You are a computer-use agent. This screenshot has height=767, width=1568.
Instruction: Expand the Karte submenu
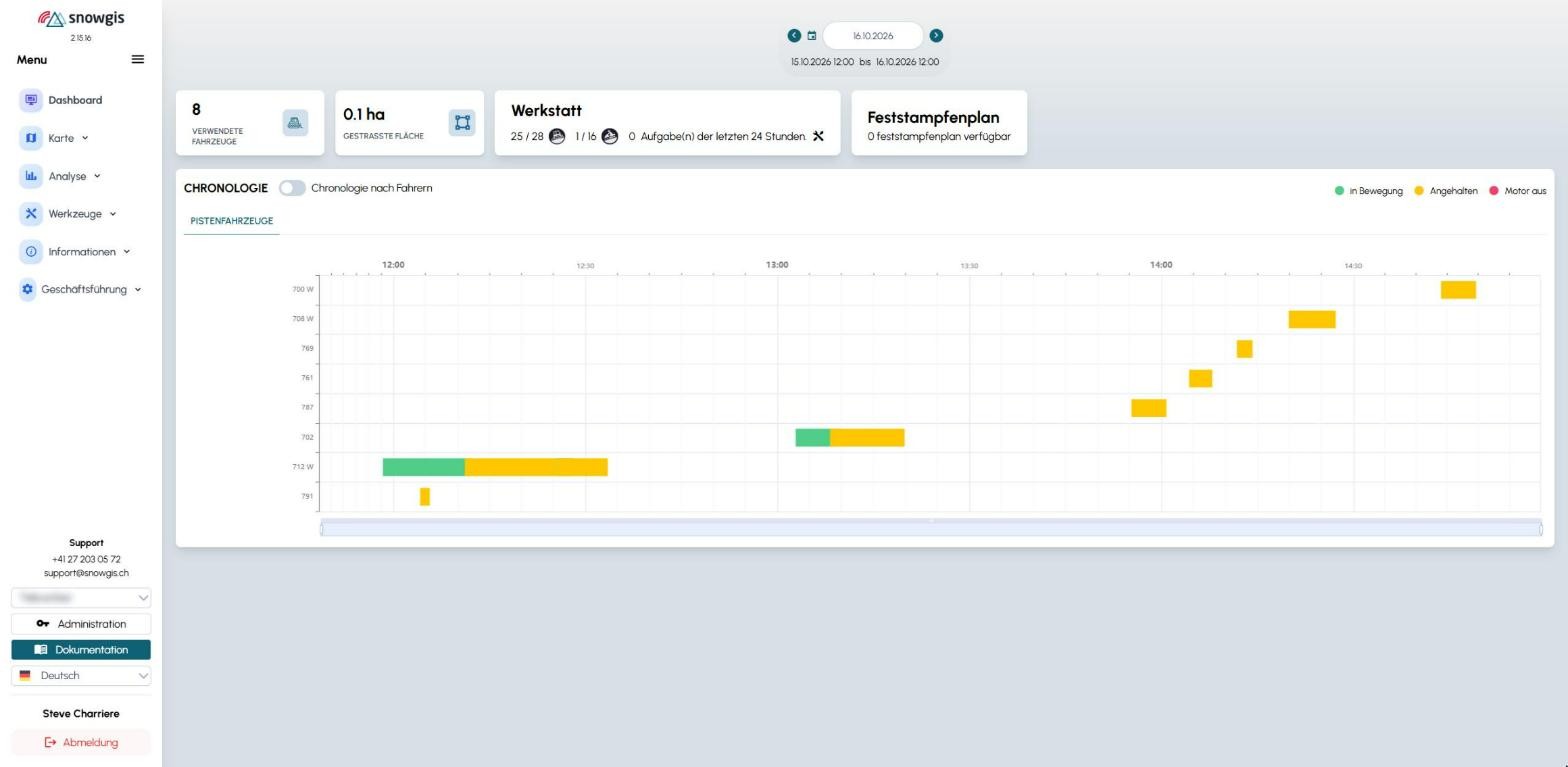85,138
